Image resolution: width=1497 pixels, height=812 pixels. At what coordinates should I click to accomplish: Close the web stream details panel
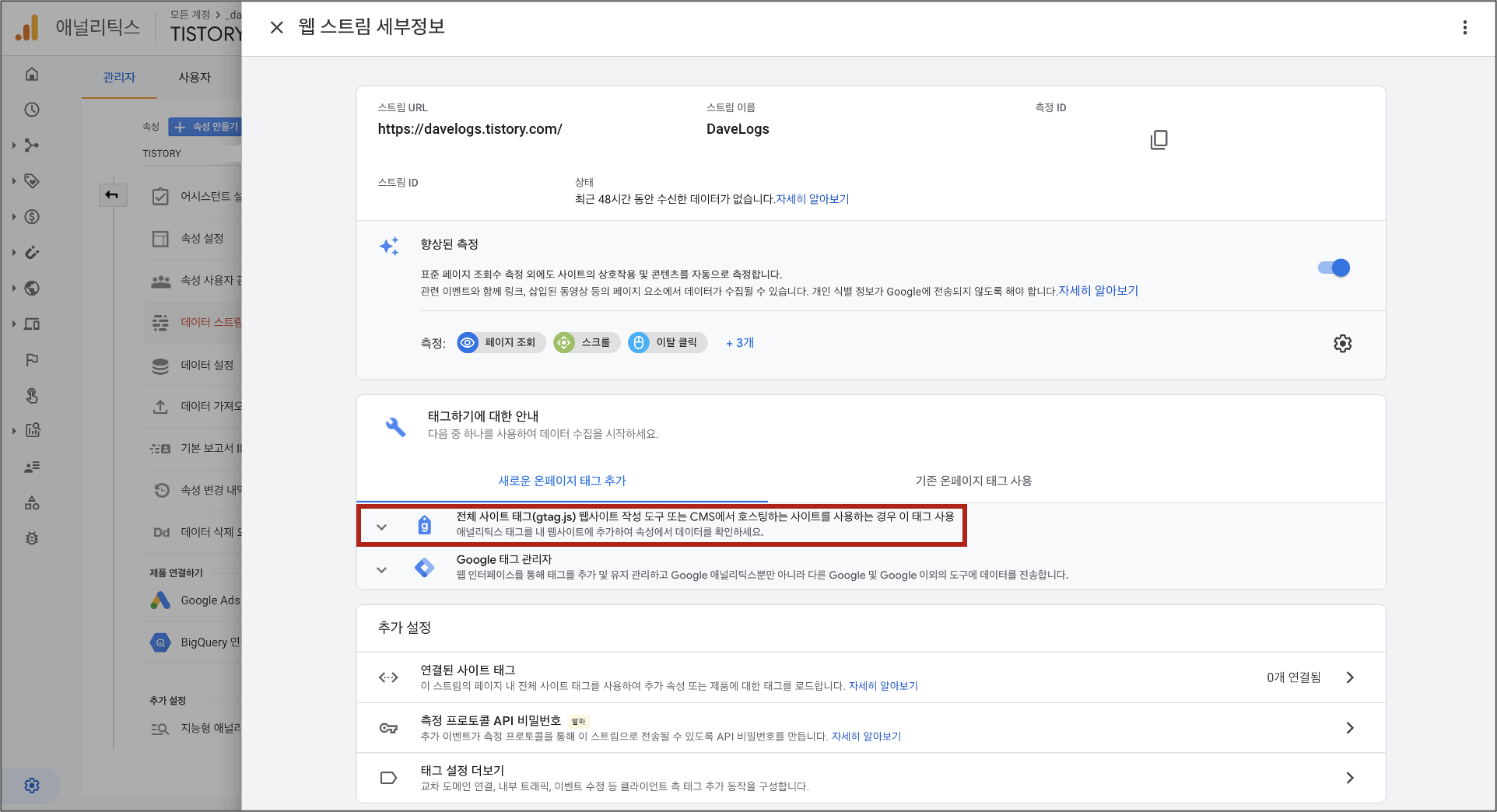(276, 27)
